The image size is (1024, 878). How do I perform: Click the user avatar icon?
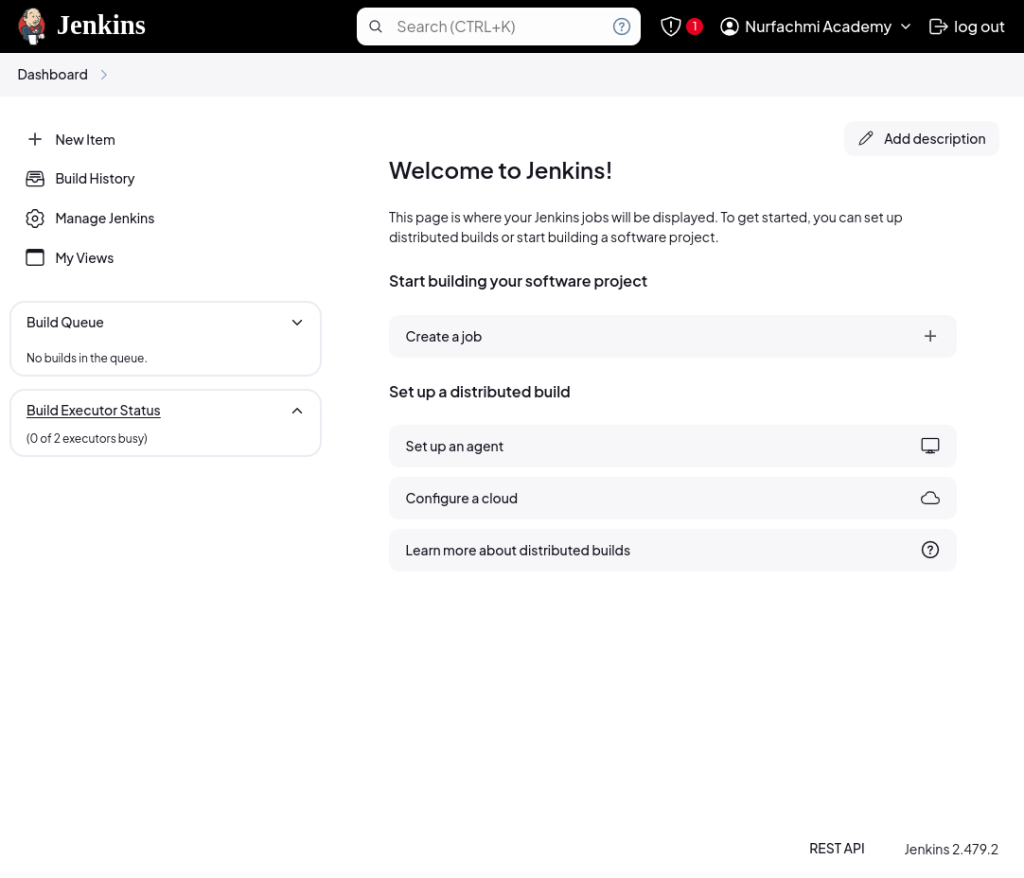[x=729, y=27]
